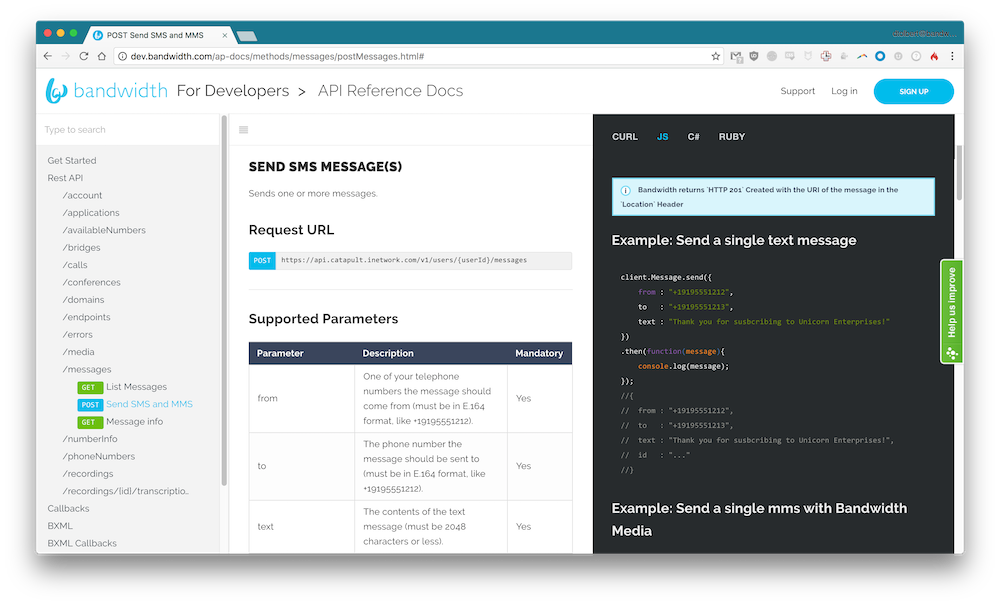Open Callbacks in sidebar
Screen dimensions: 1000x605
[x=68, y=509]
